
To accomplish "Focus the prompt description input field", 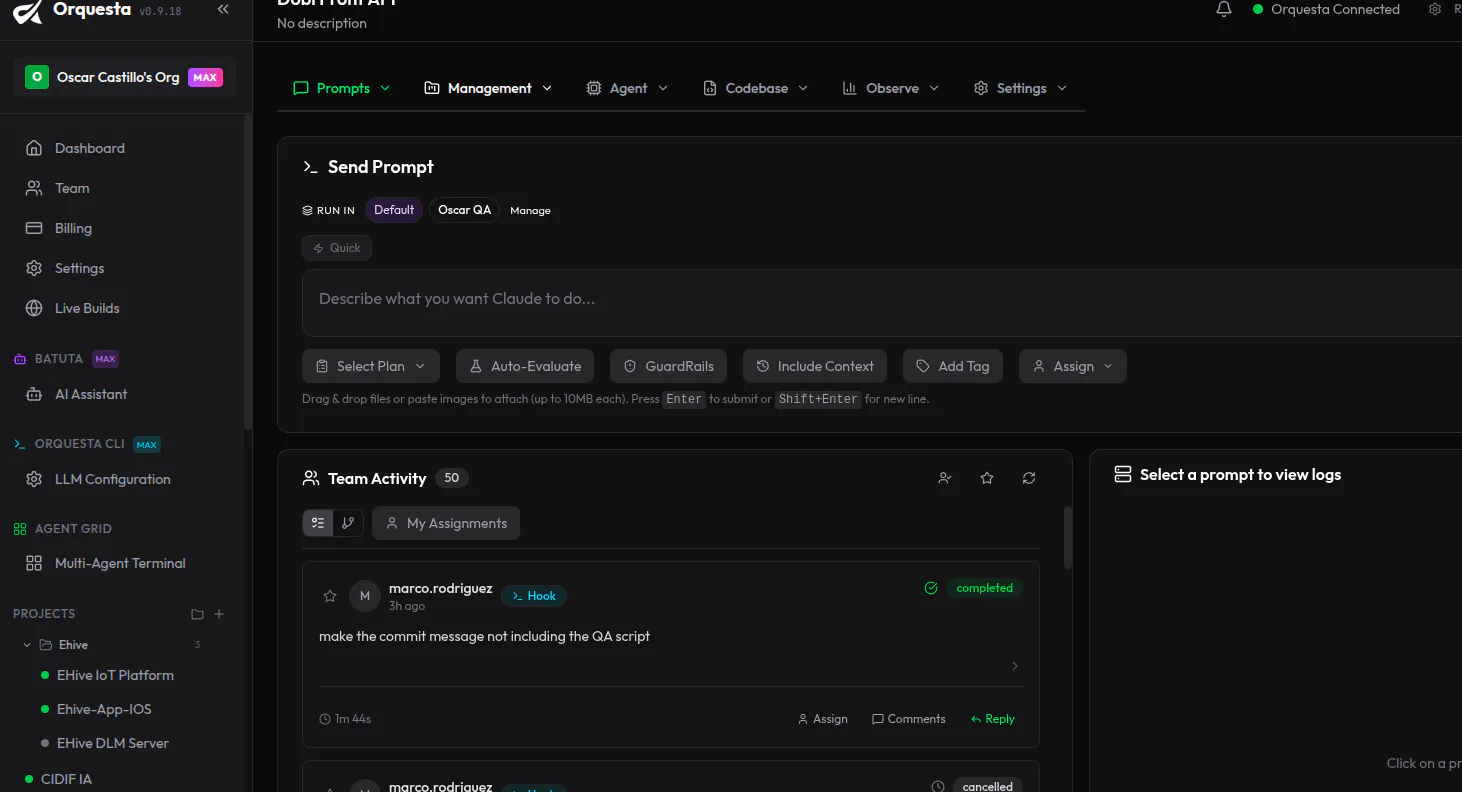I will tap(882, 303).
